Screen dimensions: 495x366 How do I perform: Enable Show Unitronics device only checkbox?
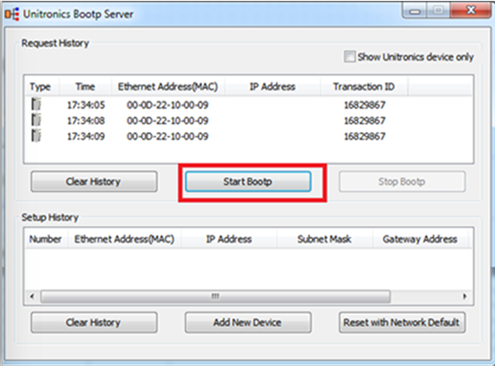tap(349, 57)
